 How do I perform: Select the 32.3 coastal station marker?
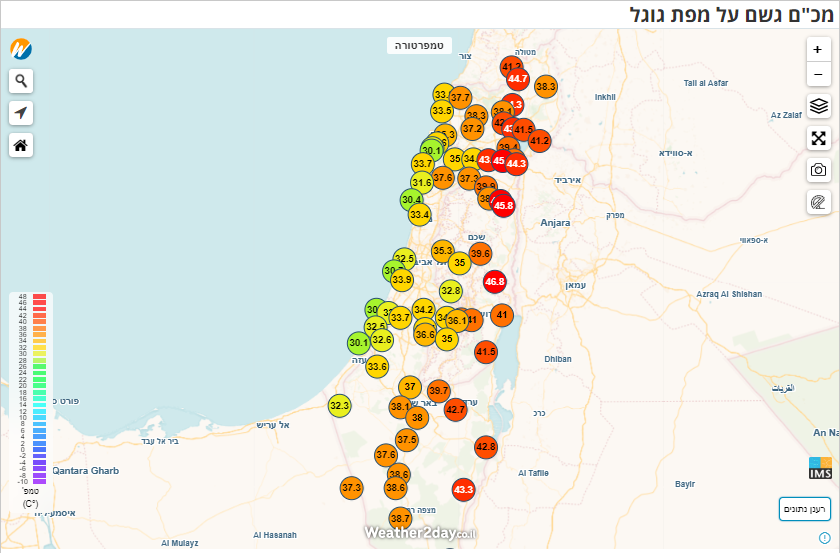(x=340, y=406)
